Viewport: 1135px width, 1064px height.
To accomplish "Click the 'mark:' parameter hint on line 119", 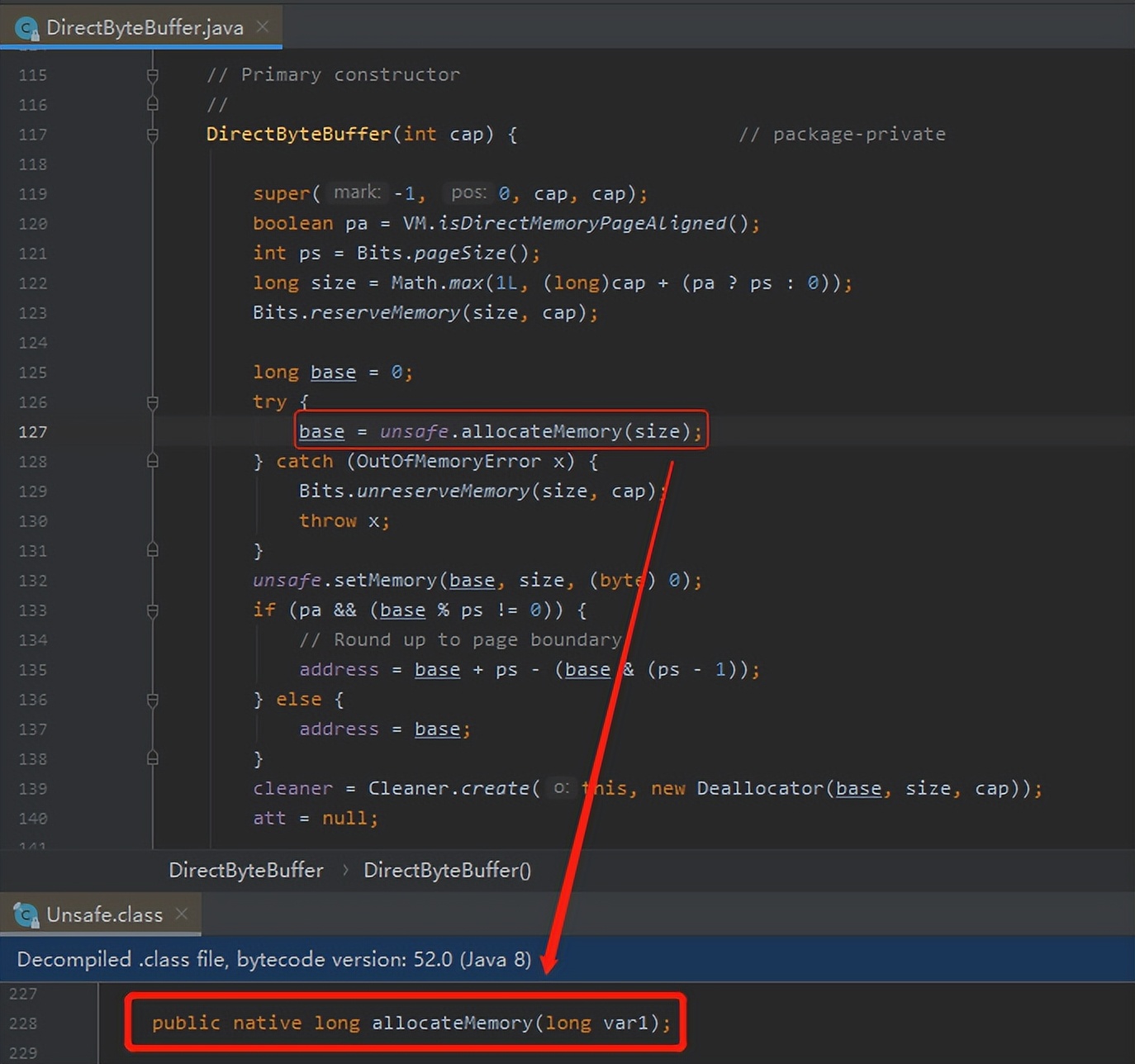I will click(x=357, y=192).
